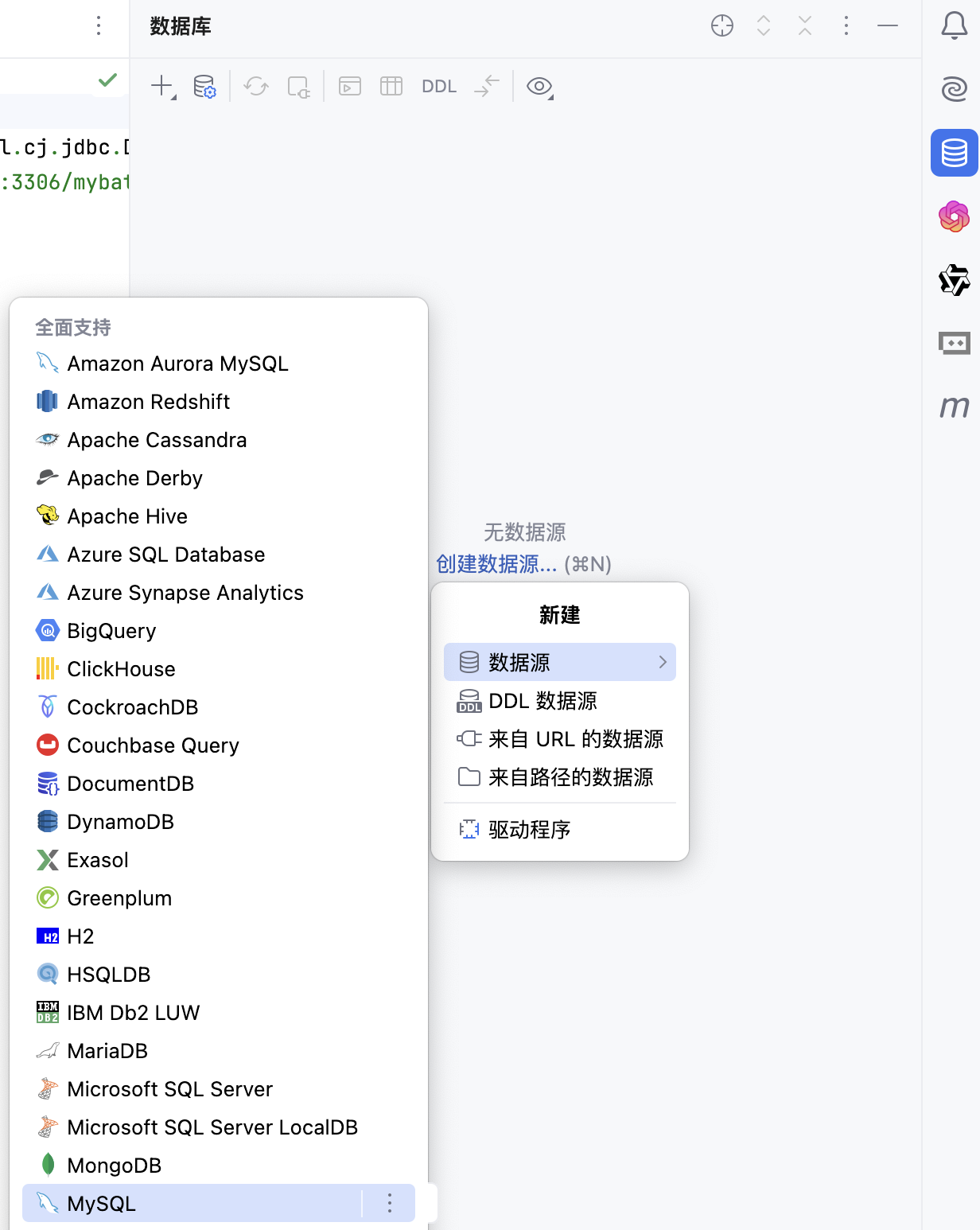Click the select opened file target icon
The width and height of the screenshot is (980, 1230).
722,25
